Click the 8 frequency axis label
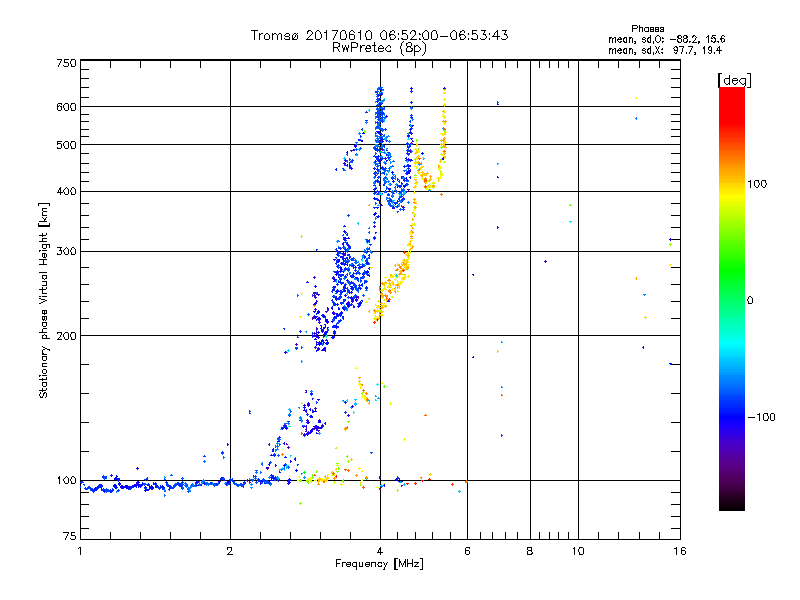800x600 pixels. click(530, 551)
